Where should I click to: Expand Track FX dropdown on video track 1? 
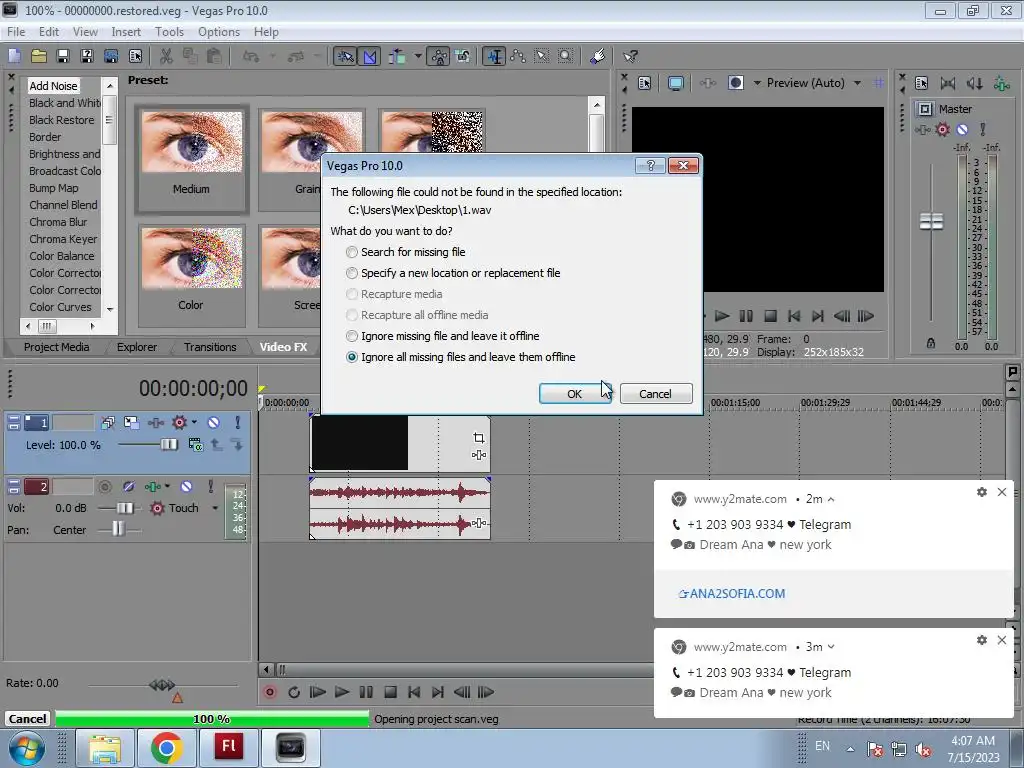[194, 423]
